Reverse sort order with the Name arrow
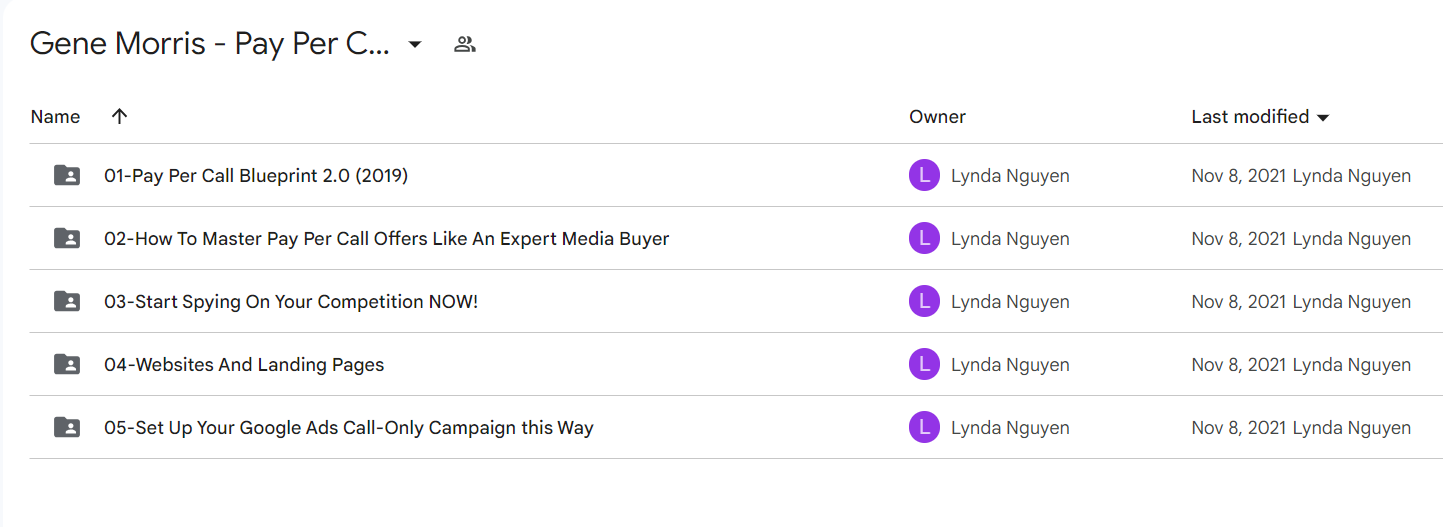This screenshot has height=527, width=1443. coord(119,117)
